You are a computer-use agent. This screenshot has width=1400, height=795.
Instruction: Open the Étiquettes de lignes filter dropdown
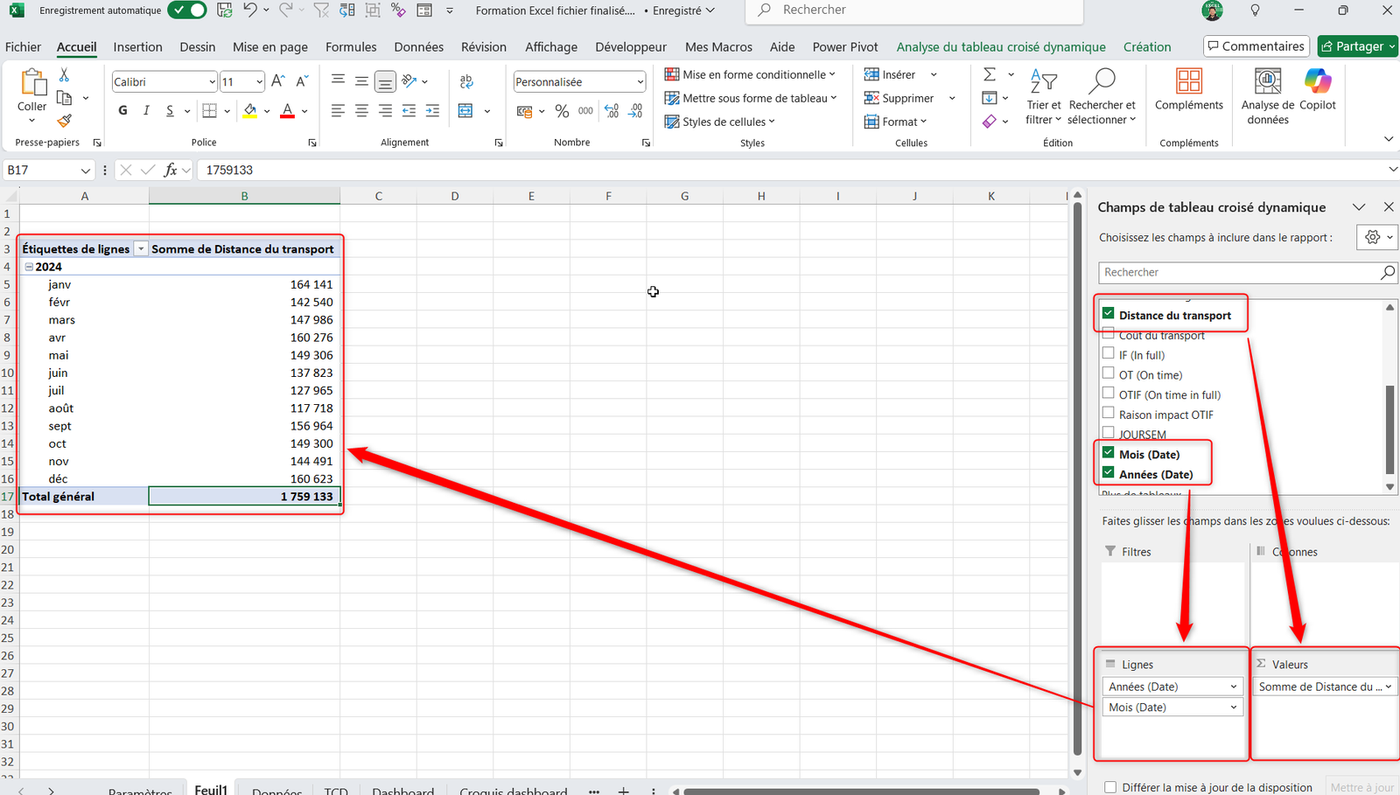pos(141,249)
